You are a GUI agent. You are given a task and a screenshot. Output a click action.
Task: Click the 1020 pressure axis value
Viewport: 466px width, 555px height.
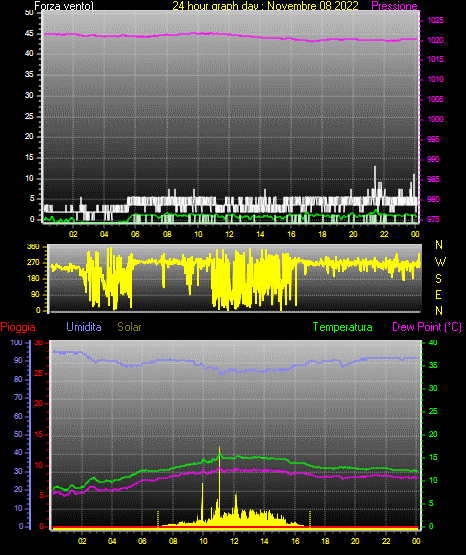click(x=435, y=40)
